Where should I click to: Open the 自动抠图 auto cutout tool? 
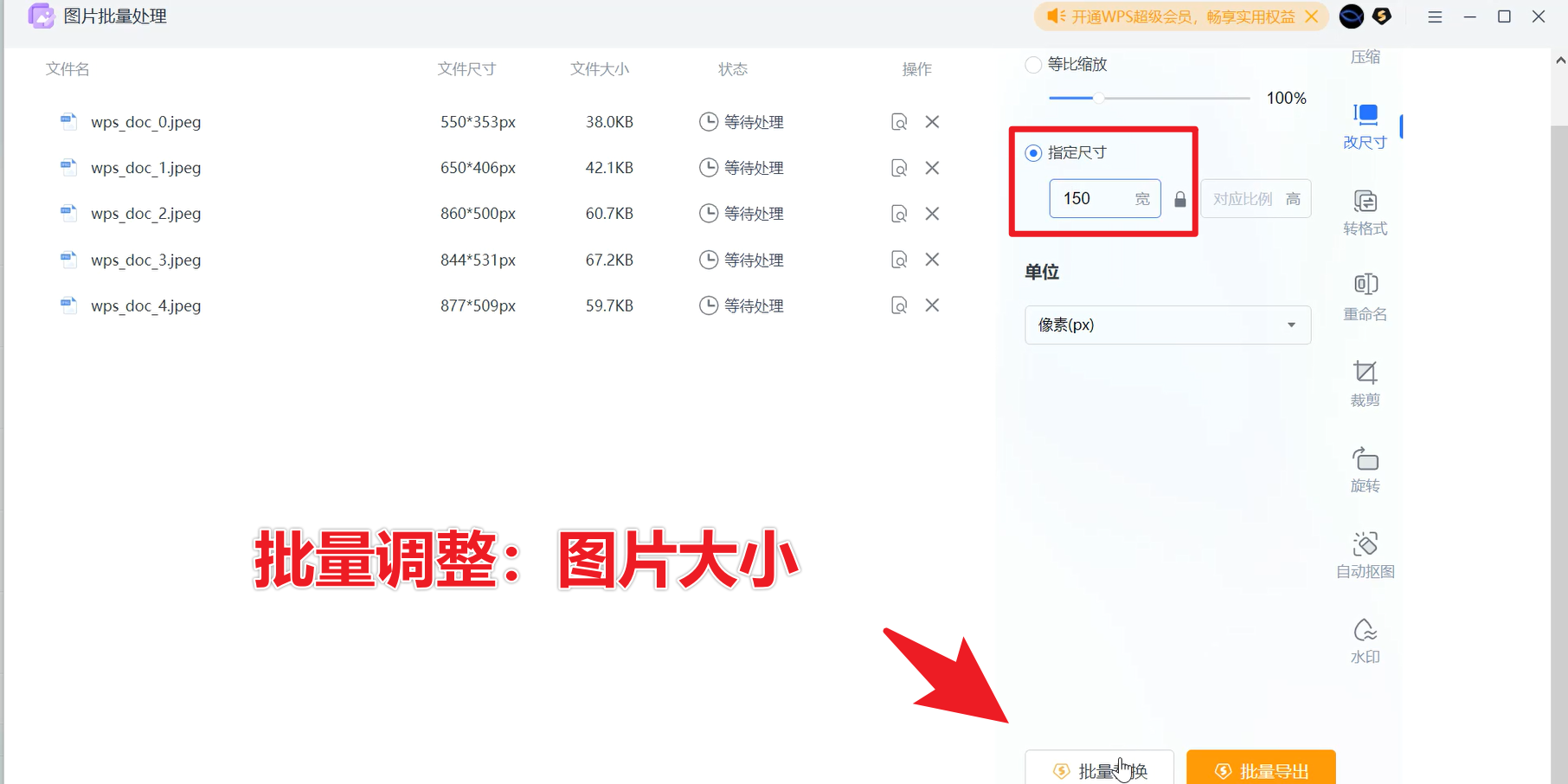(x=1365, y=555)
